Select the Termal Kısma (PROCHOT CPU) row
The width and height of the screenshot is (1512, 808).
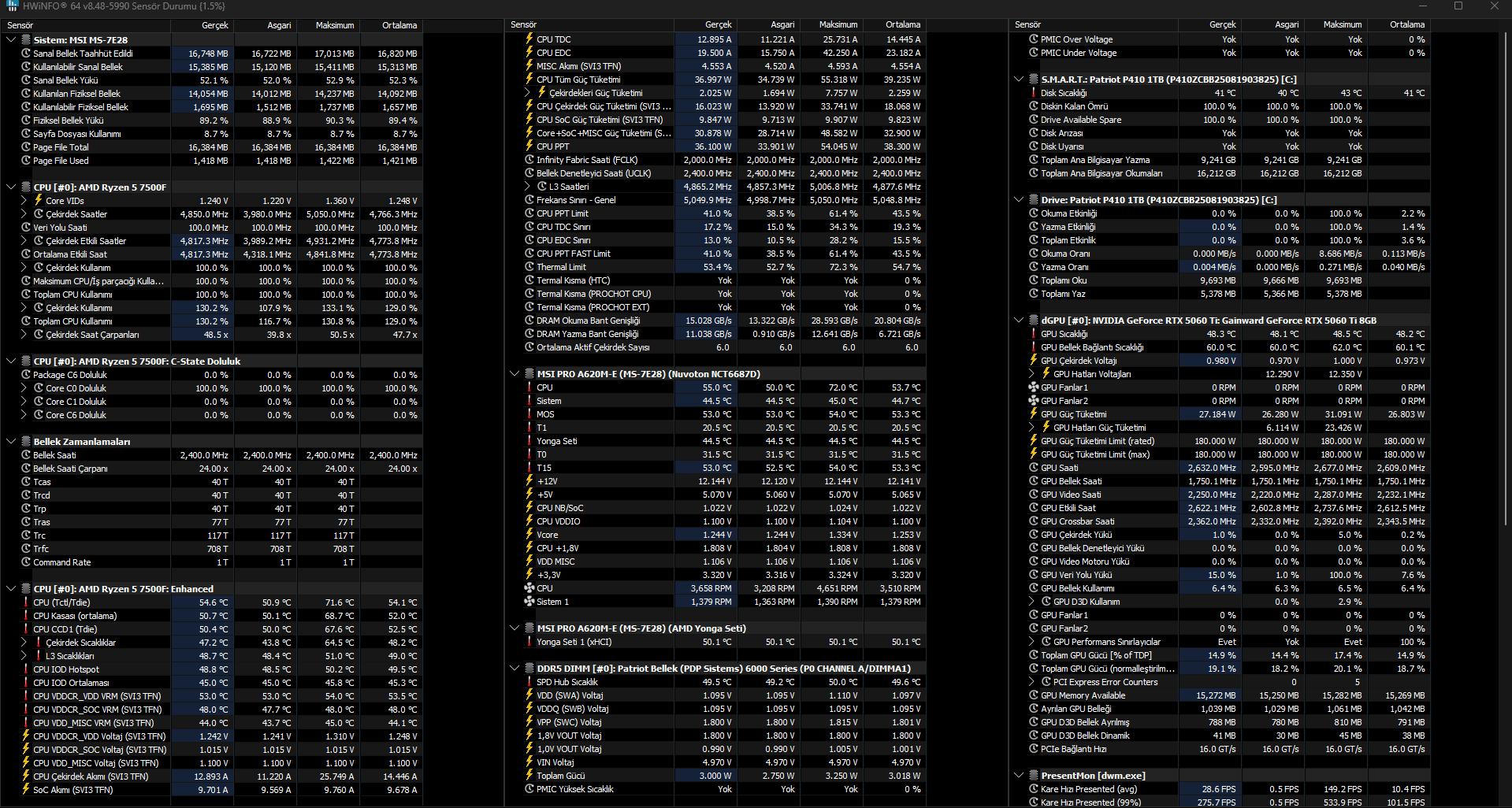pyautogui.click(x=717, y=294)
